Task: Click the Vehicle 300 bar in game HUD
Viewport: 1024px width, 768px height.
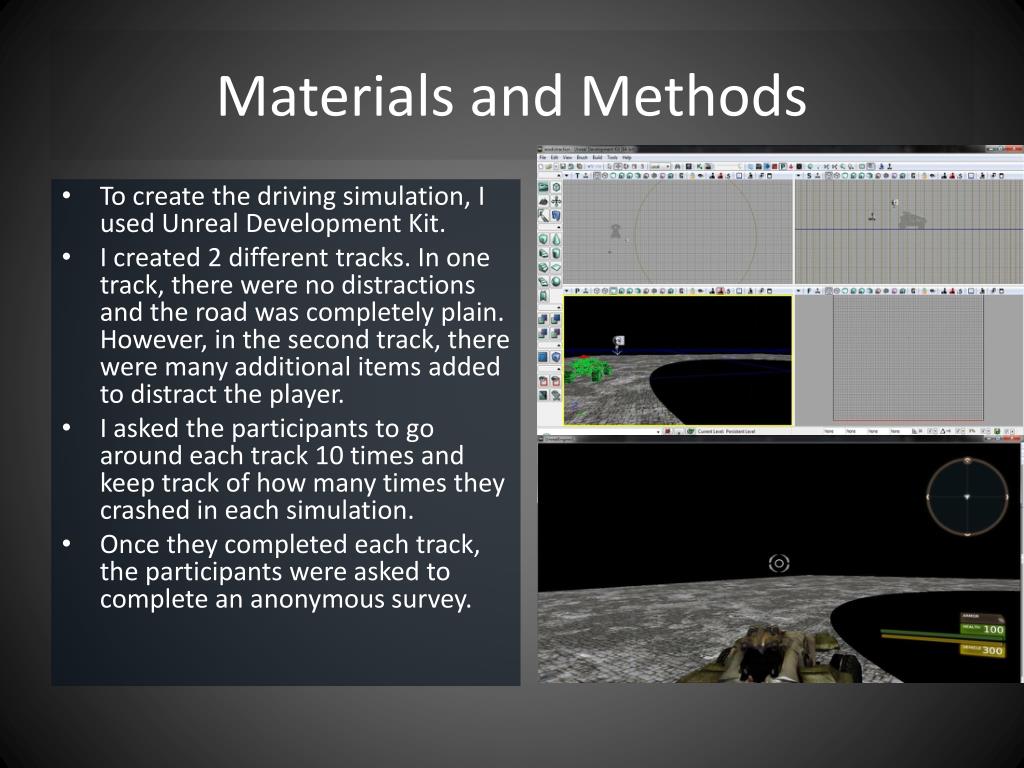Action: coord(982,650)
